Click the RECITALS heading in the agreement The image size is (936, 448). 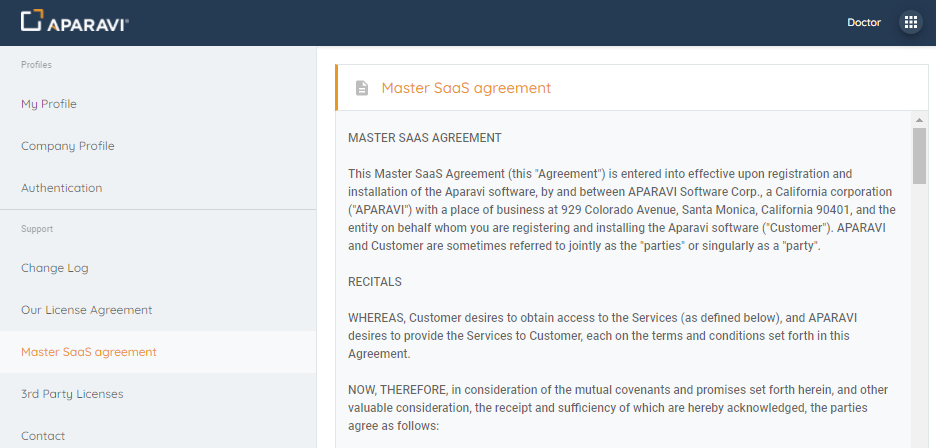pyautogui.click(x=374, y=282)
